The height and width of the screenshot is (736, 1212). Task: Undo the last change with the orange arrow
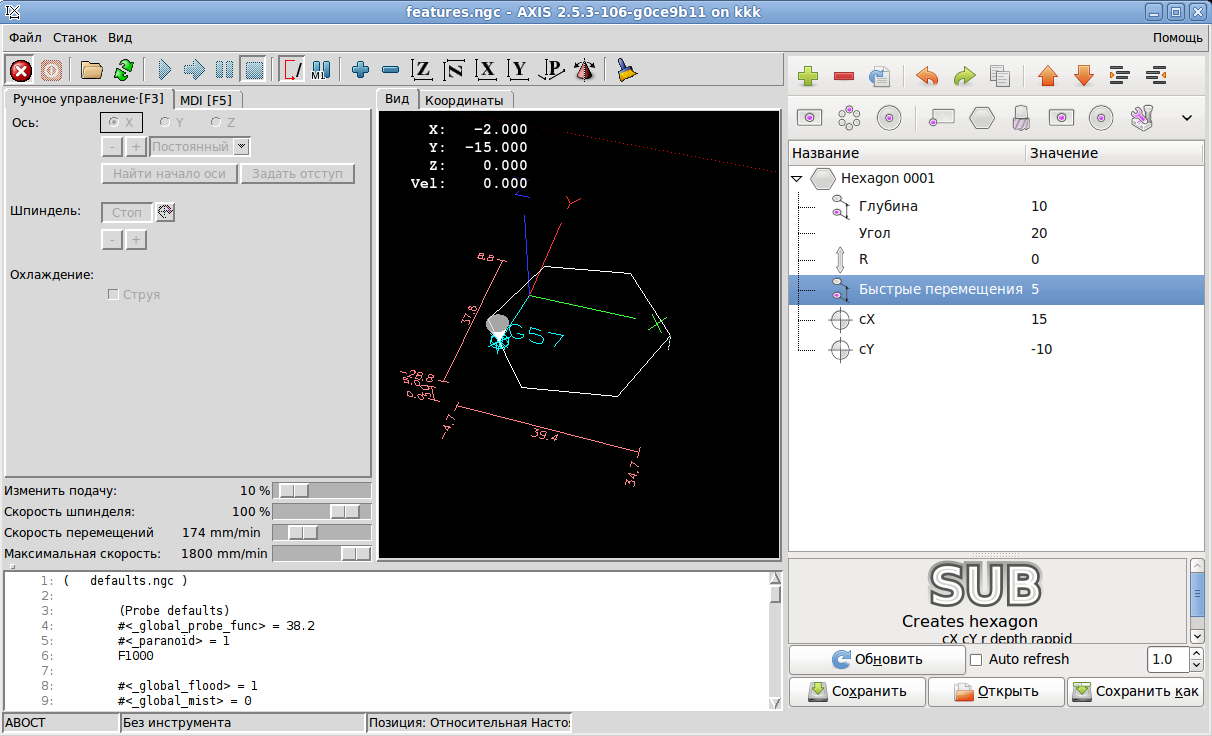tap(927, 76)
